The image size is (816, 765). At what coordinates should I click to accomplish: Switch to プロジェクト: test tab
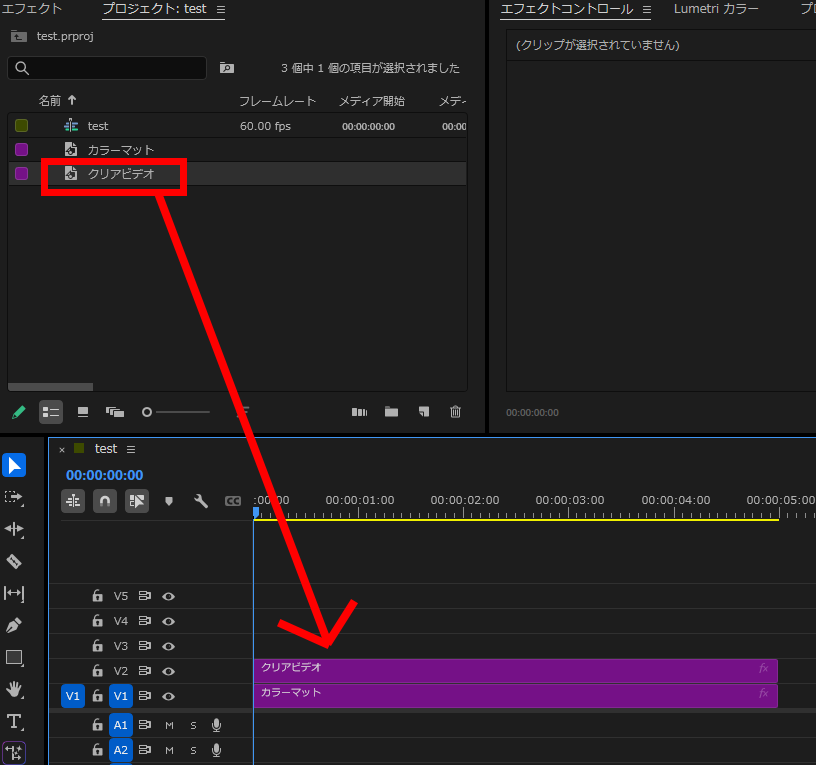pyautogui.click(x=155, y=9)
